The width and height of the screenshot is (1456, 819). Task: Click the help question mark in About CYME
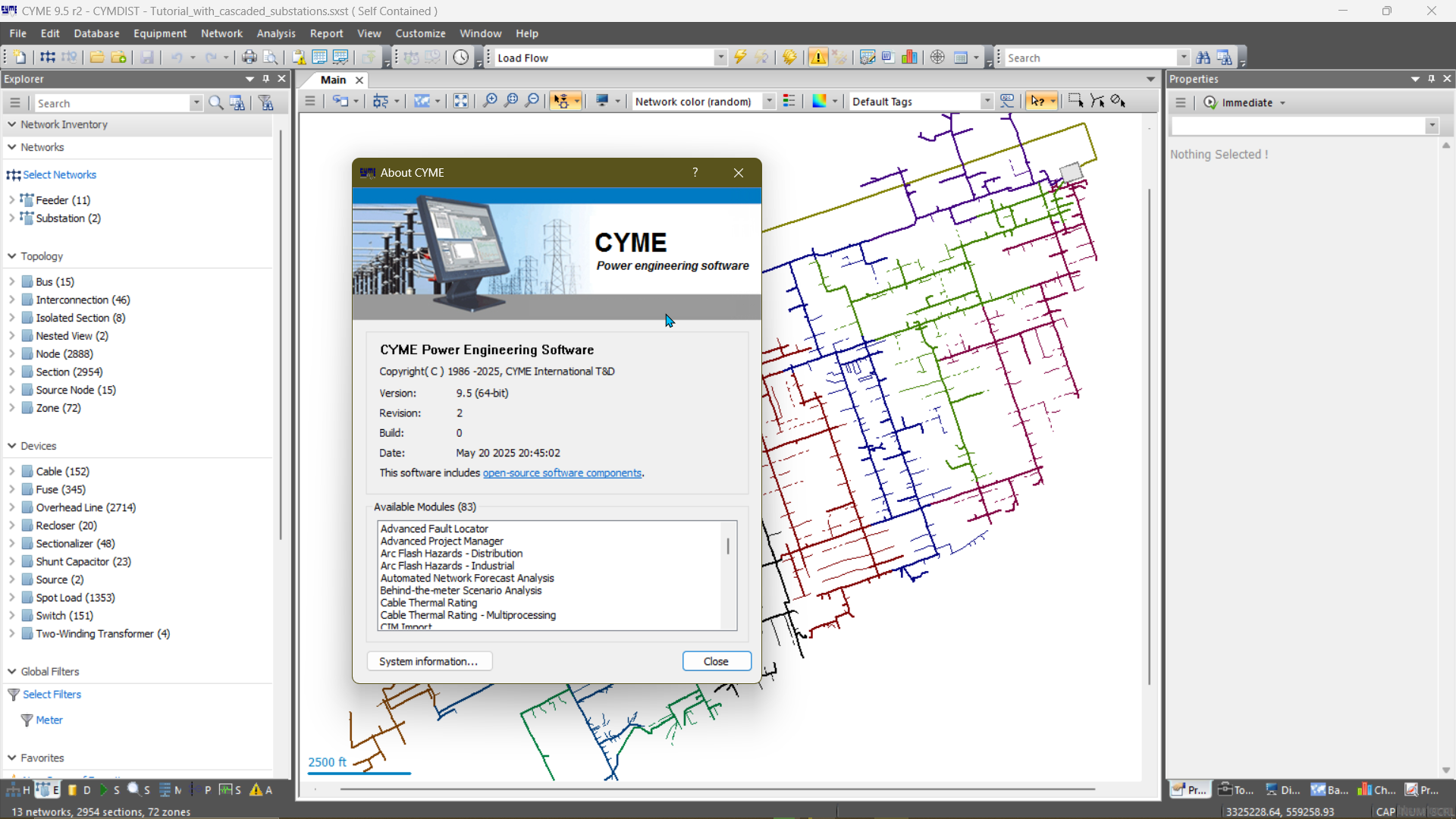point(695,173)
